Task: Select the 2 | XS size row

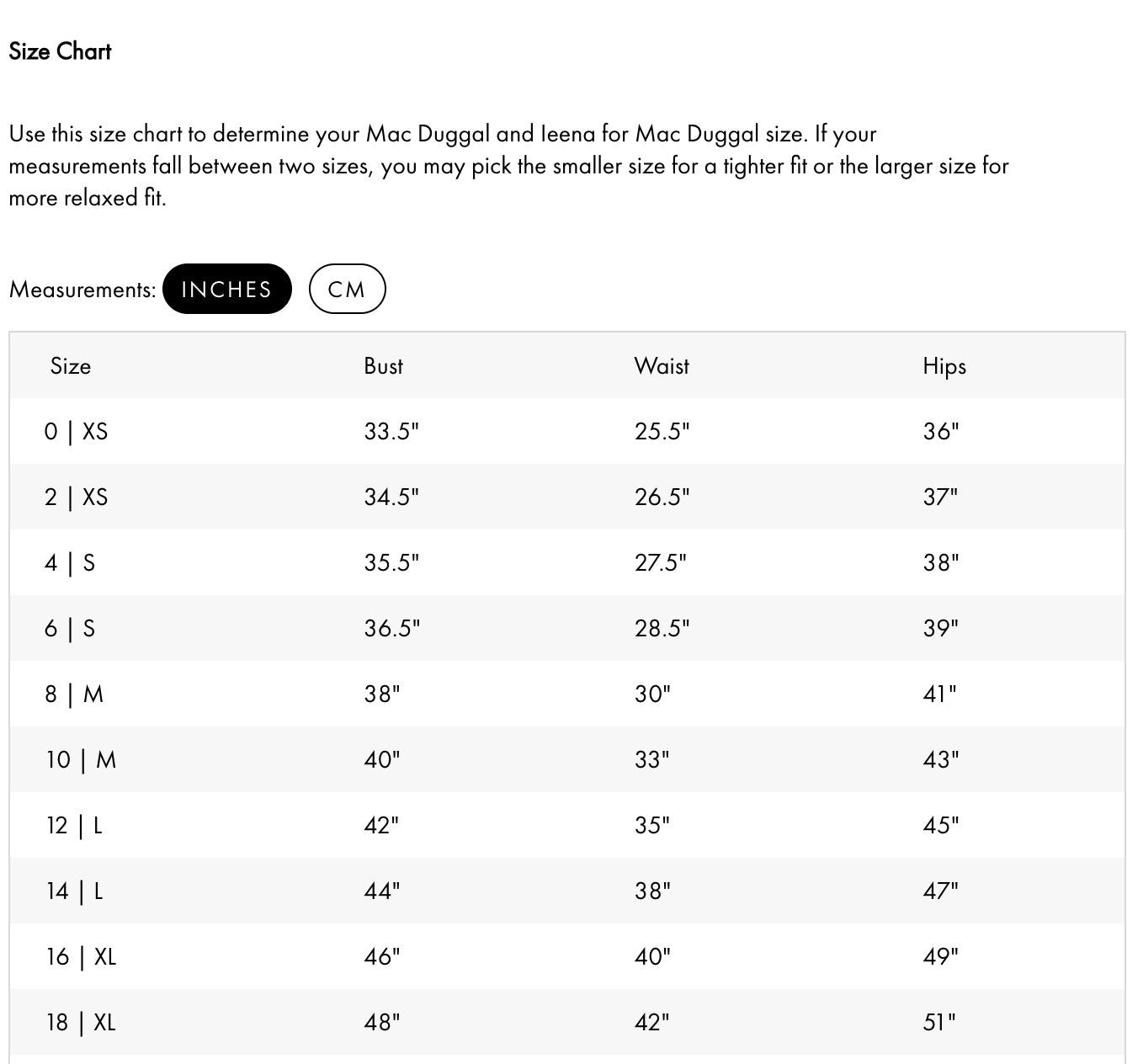Action: (77, 497)
